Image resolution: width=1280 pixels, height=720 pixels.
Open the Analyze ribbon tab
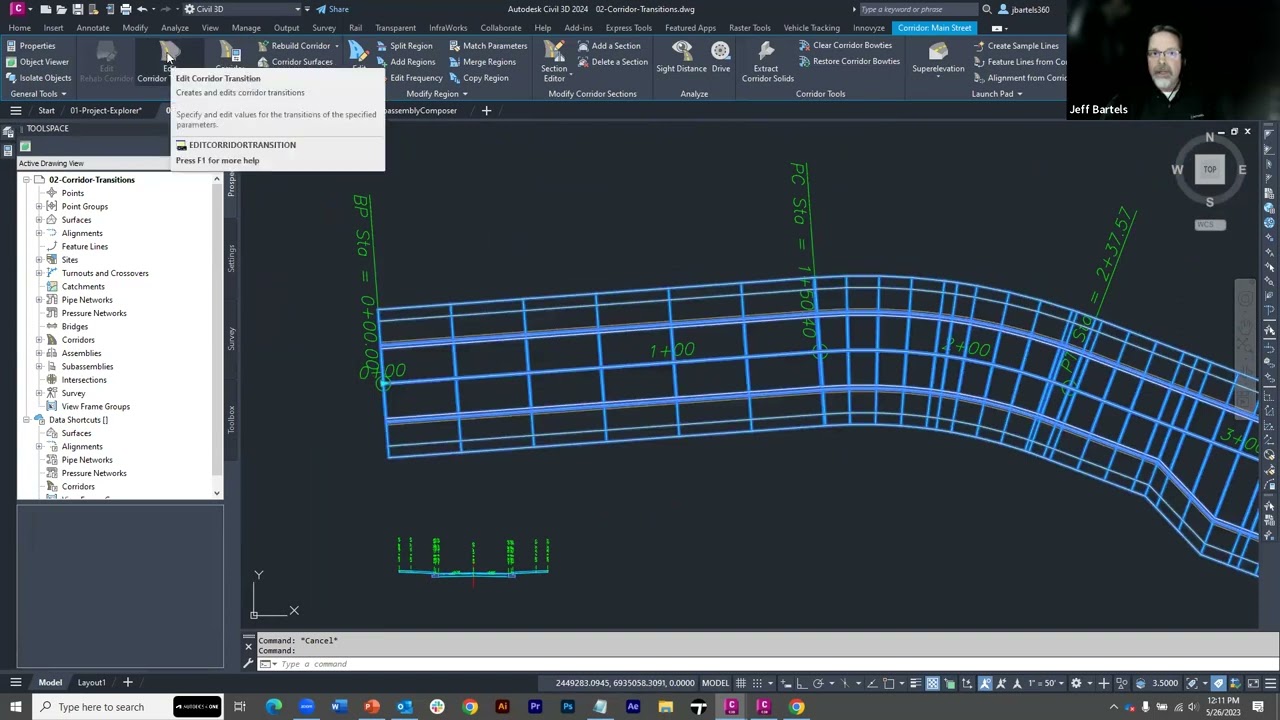click(174, 28)
